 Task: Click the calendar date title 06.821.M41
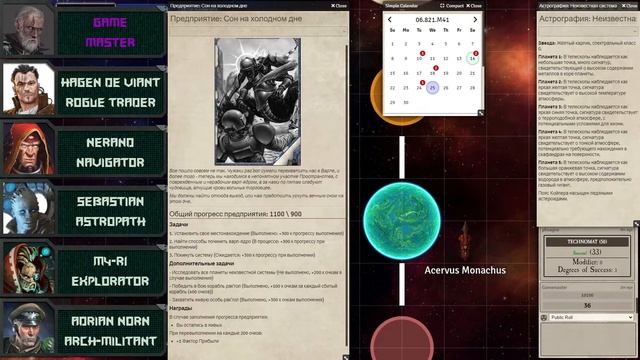[x=432, y=20]
